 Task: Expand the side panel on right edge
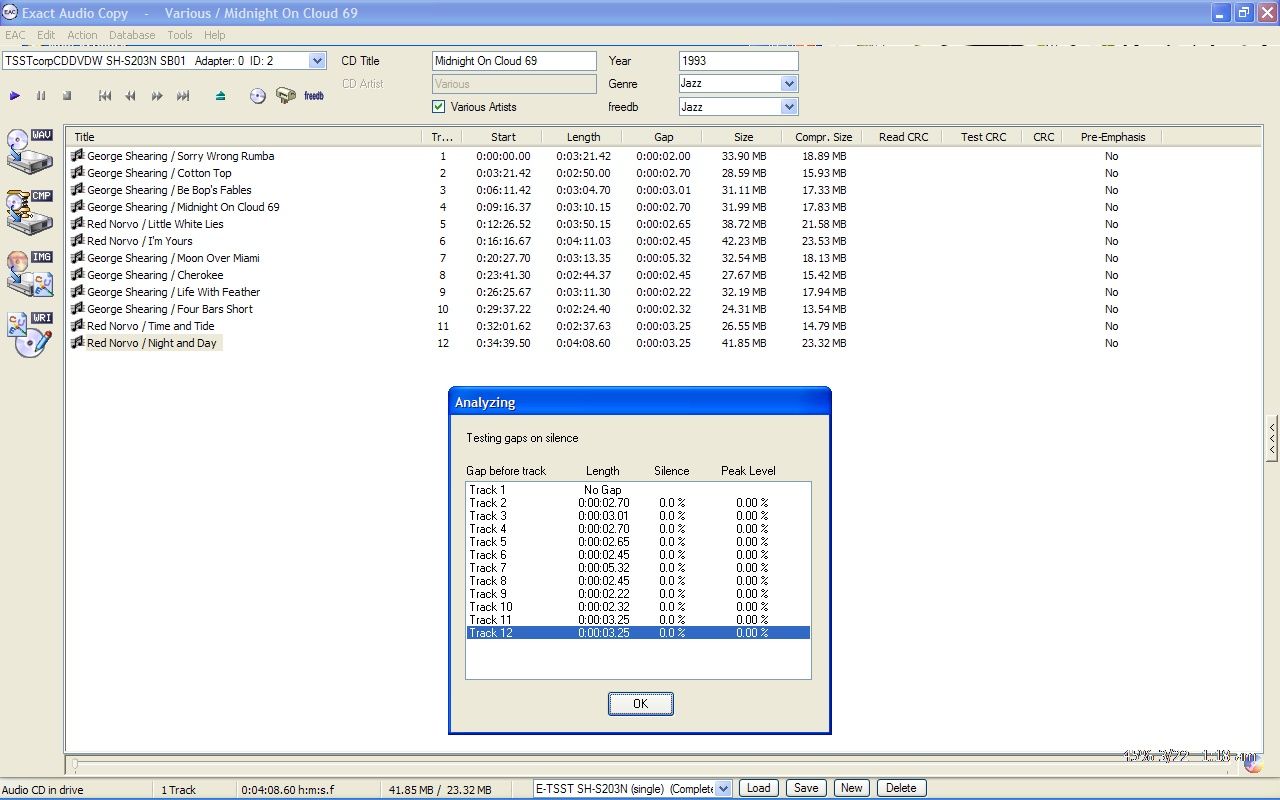1272,437
